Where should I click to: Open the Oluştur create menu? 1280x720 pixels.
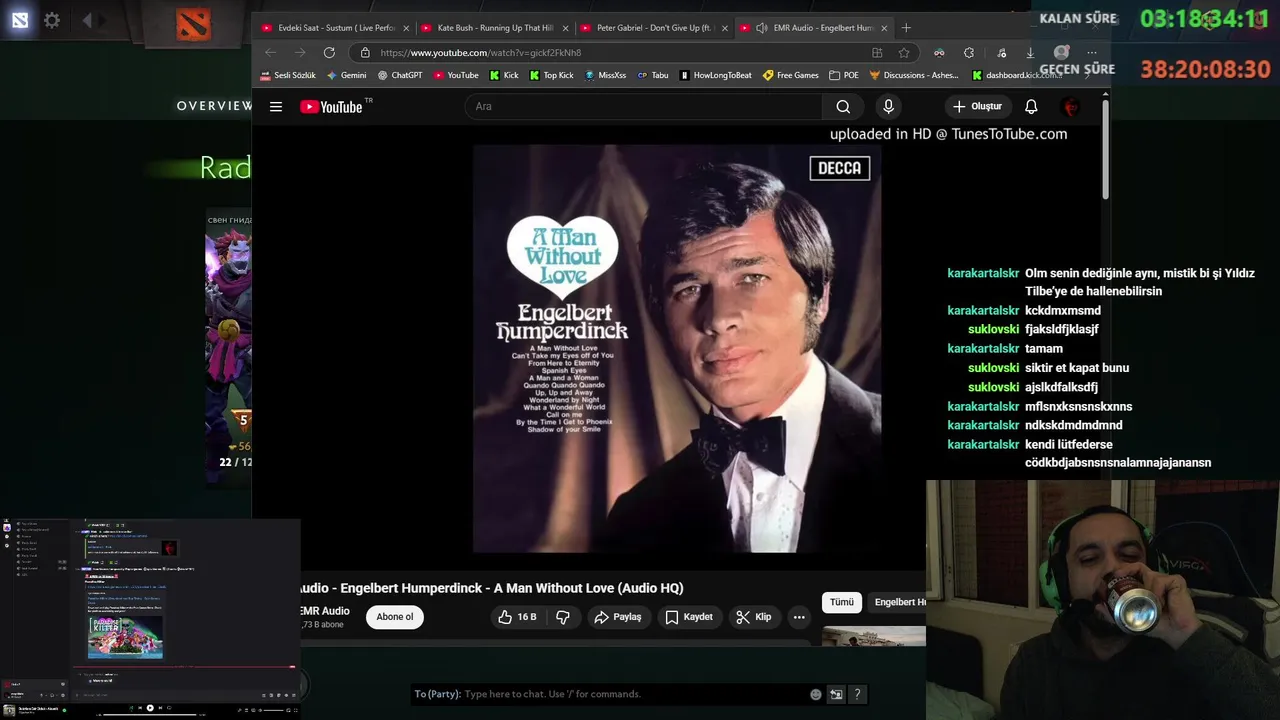pos(977,107)
